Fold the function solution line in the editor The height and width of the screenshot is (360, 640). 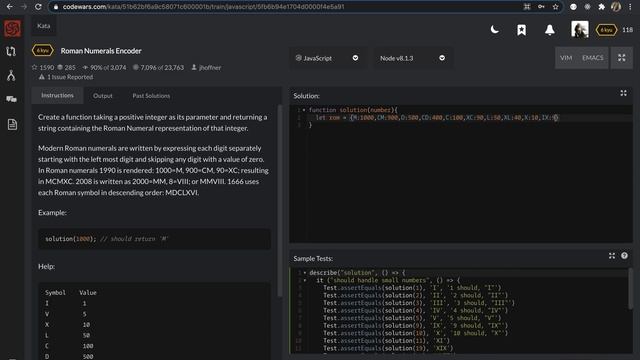[304, 110]
